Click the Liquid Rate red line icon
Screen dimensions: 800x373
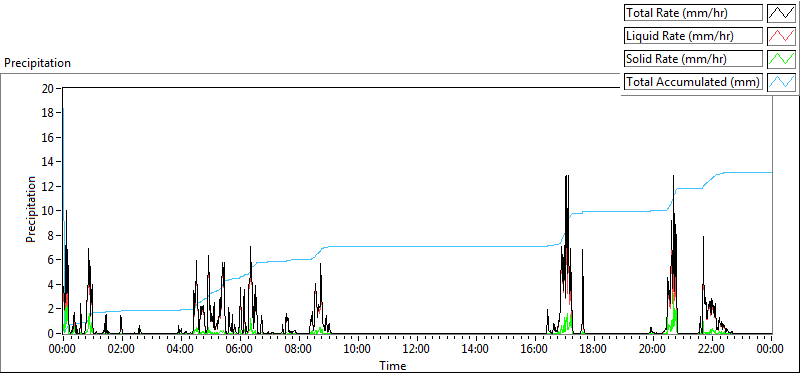(x=782, y=36)
